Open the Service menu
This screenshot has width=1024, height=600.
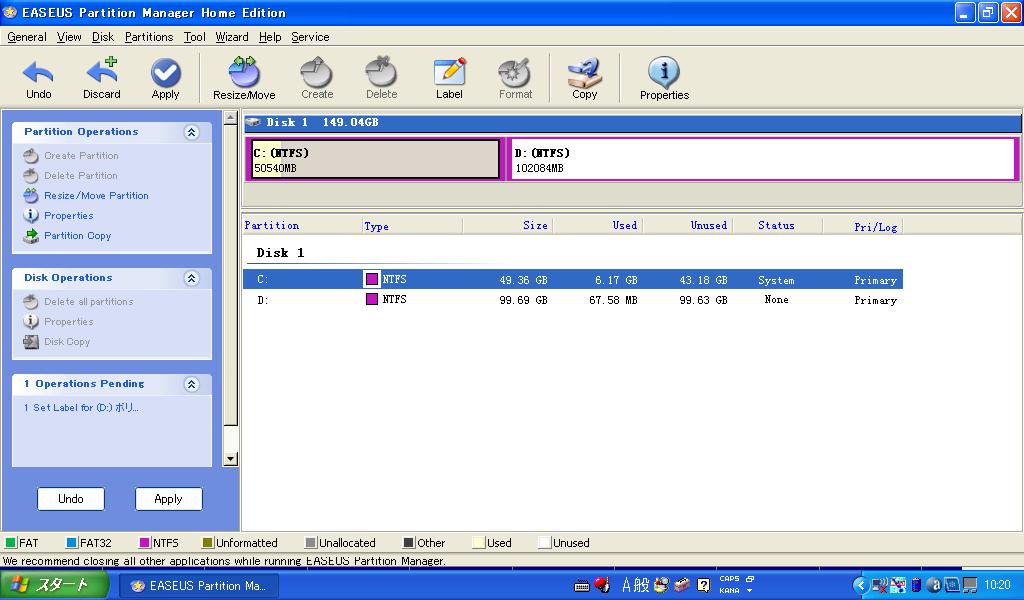(x=310, y=37)
